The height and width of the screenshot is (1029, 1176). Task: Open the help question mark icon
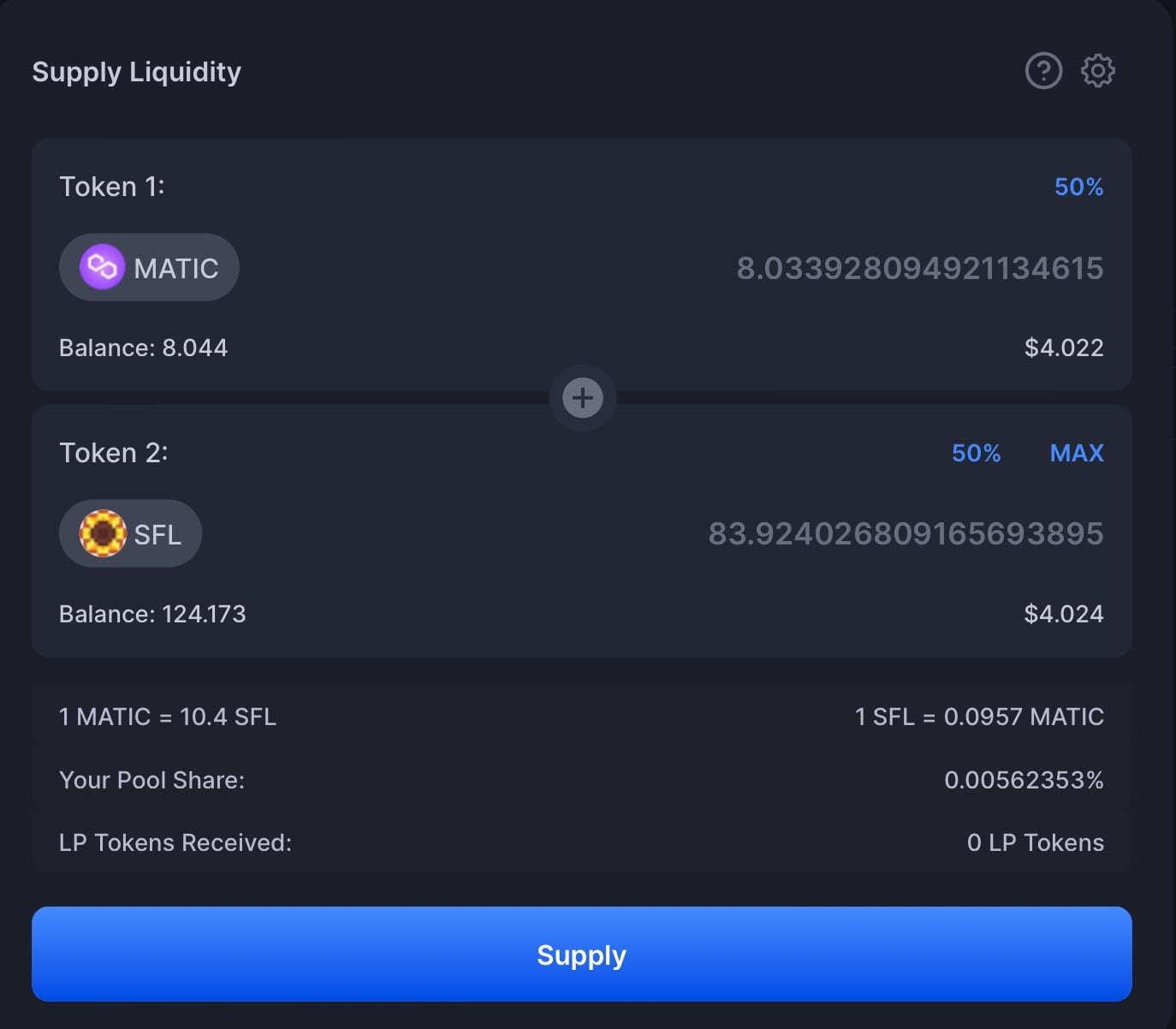(1043, 71)
